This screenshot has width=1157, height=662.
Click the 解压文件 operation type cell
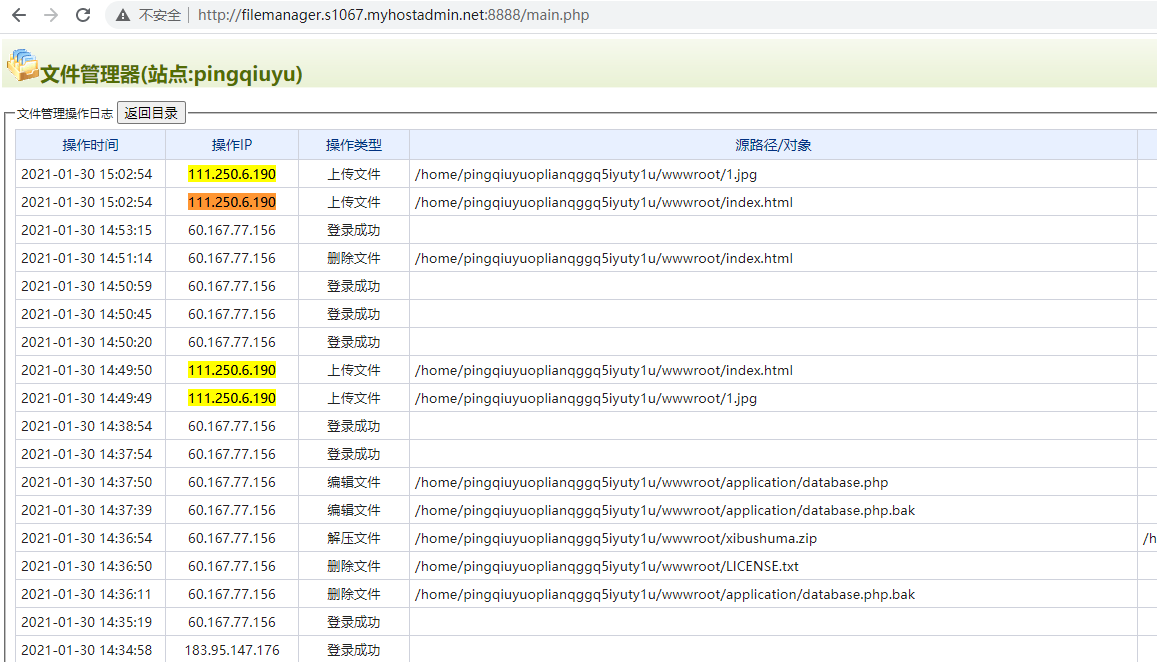coord(354,538)
